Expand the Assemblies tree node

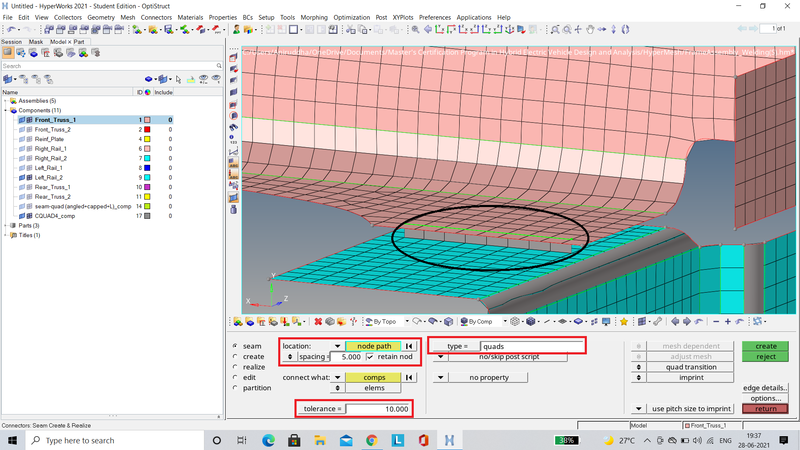click(x=6, y=101)
